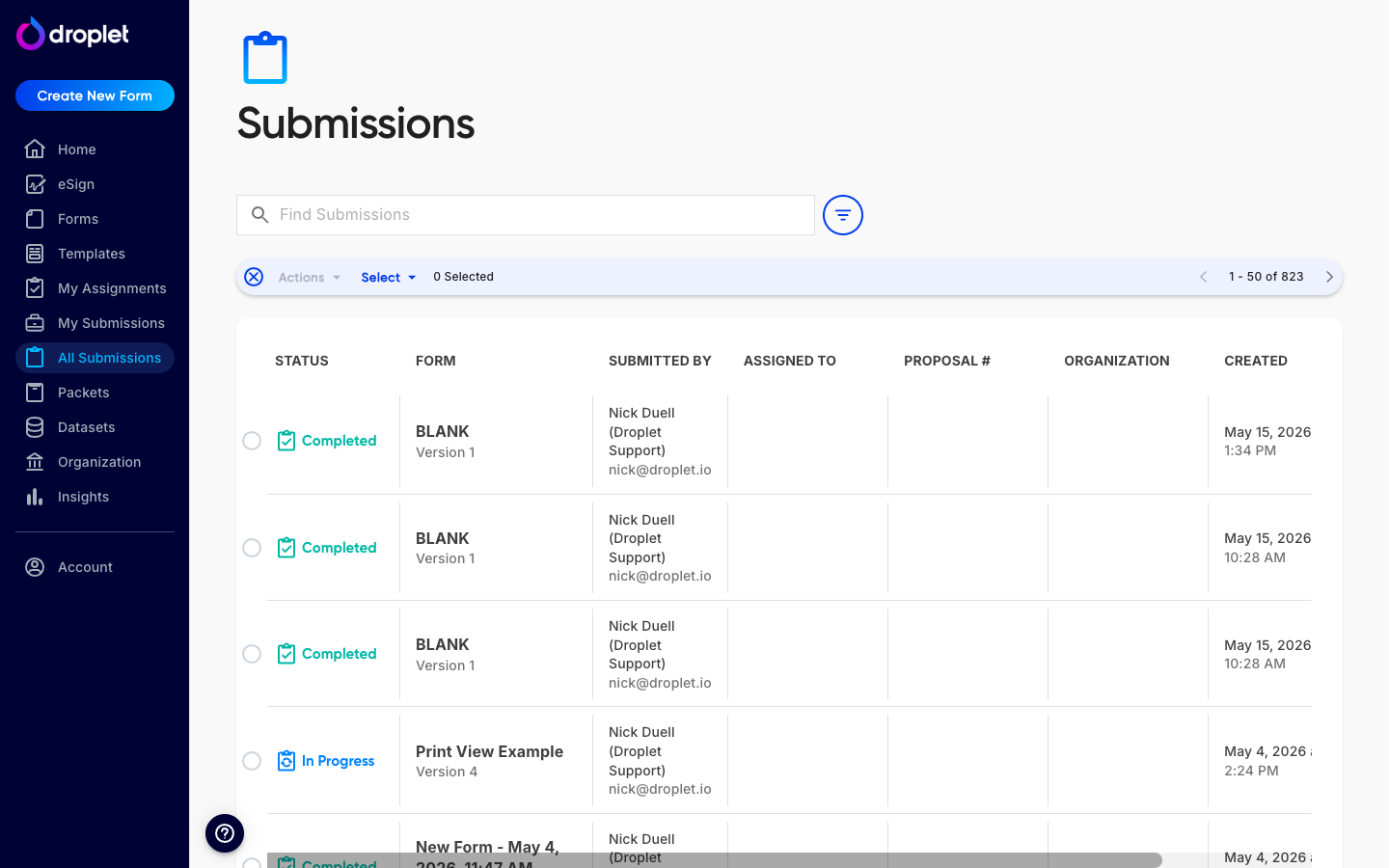Go to next page of submissions

pyautogui.click(x=1329, y=277)
